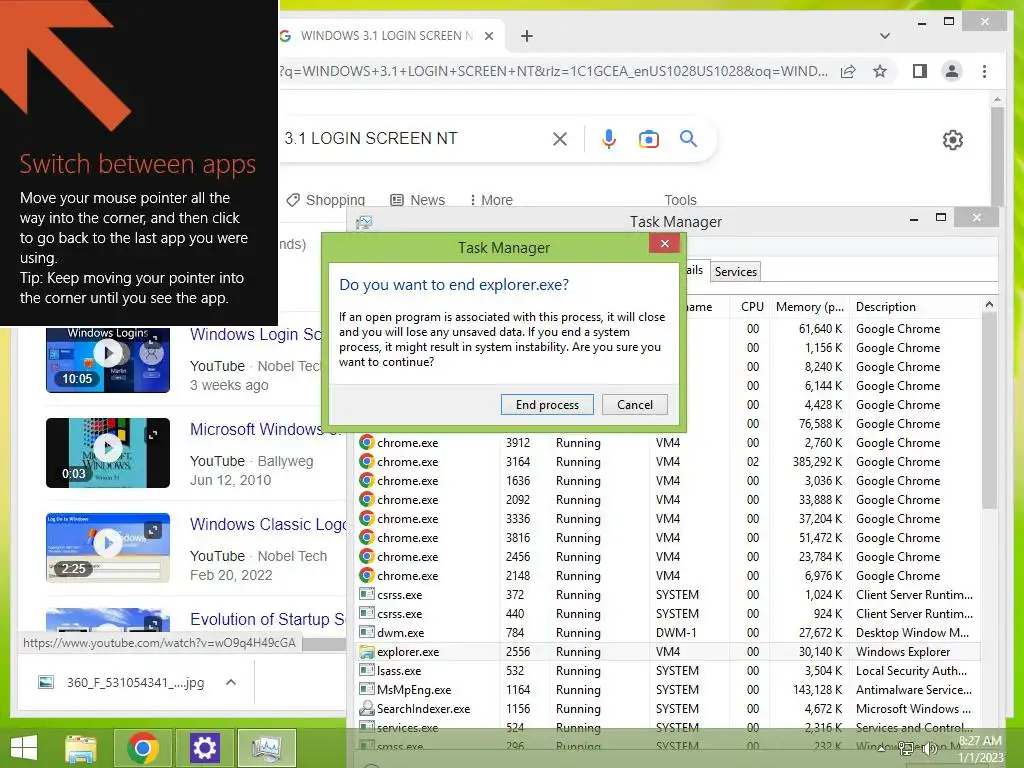The height and width of the screenshot is (768, 1024).
Task: Open Google quick settings gear
Action: 952,140
